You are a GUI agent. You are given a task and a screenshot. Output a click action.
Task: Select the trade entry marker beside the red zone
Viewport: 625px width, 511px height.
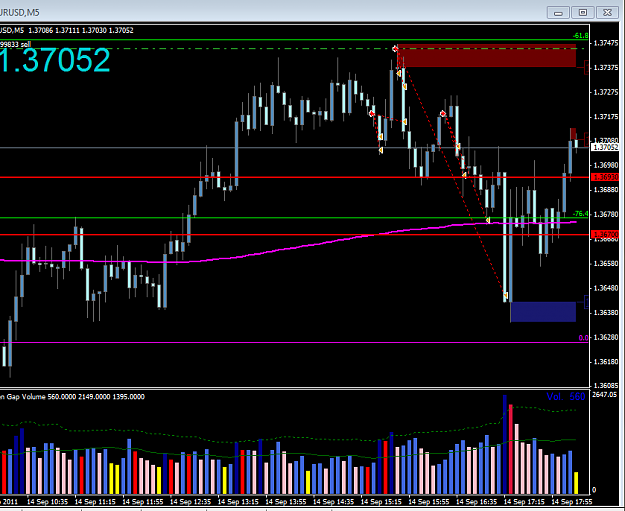[395, 49]
